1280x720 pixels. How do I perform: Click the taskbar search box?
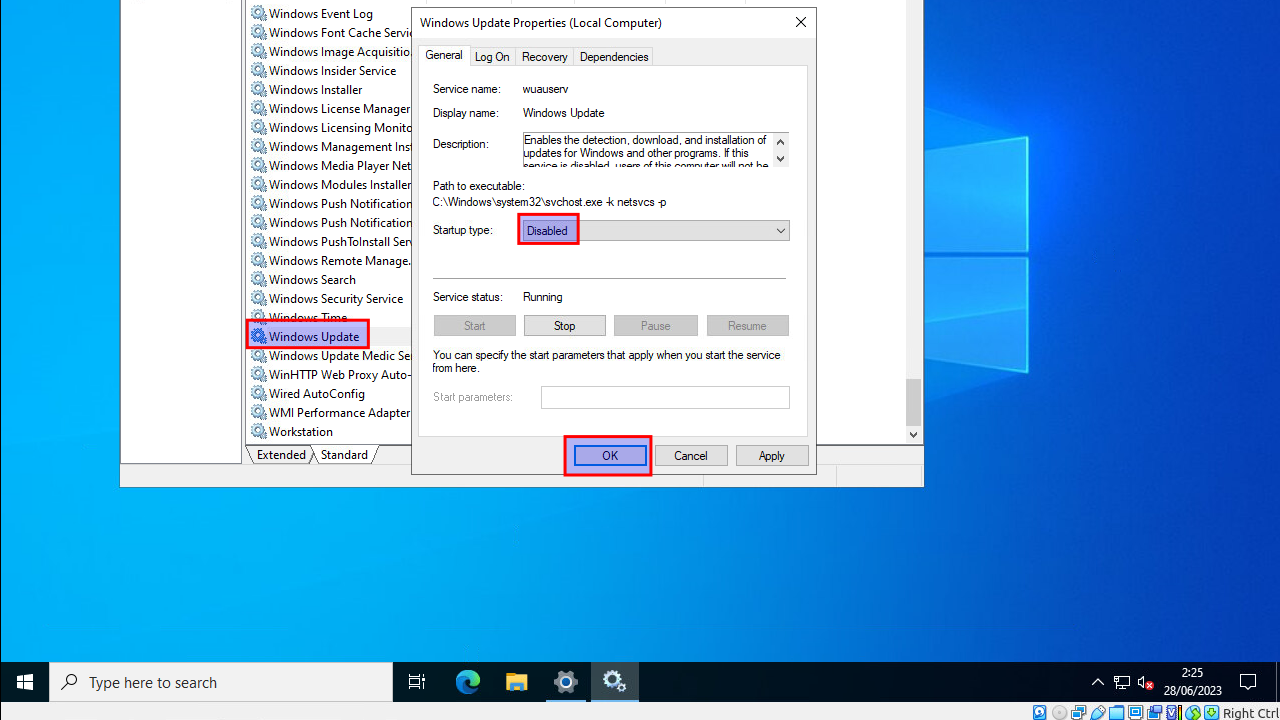(x=221, y=682)
